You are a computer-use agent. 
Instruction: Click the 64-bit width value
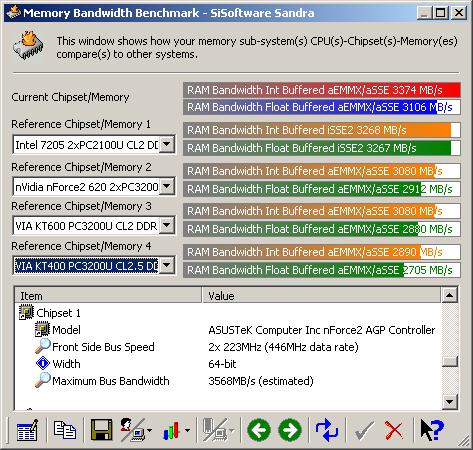[222, 364]
